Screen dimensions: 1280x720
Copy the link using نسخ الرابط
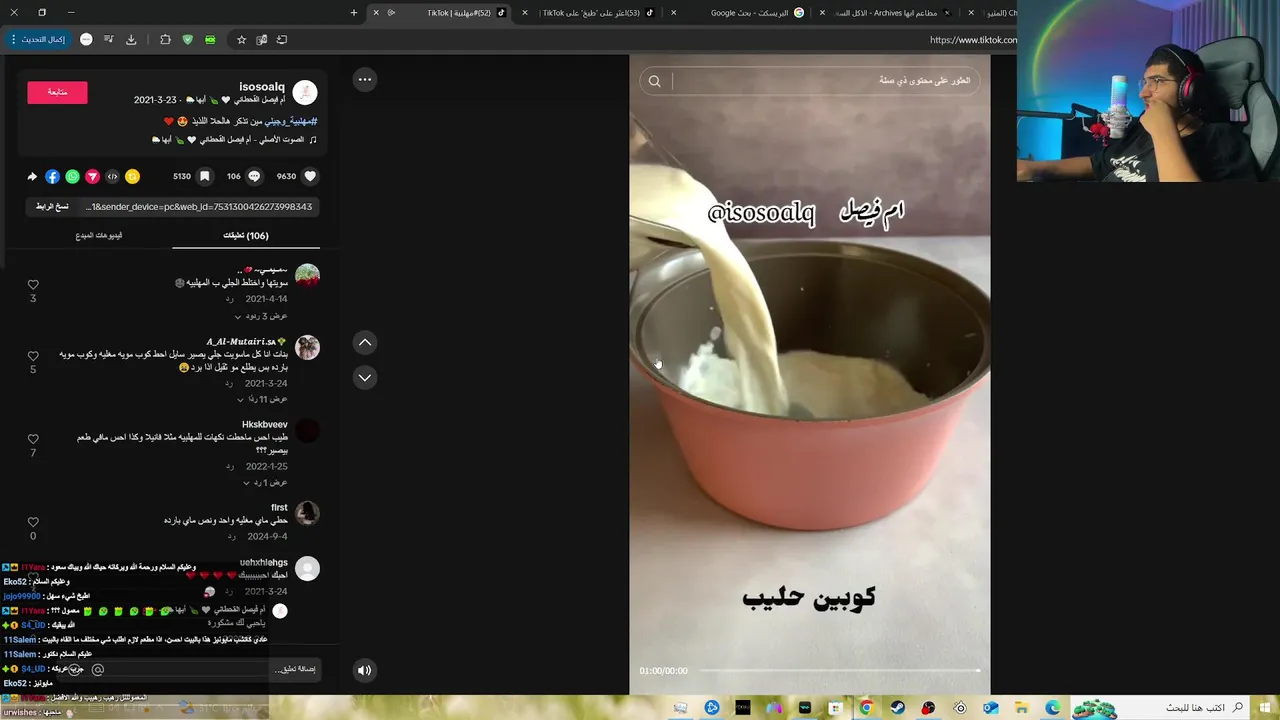52,207
